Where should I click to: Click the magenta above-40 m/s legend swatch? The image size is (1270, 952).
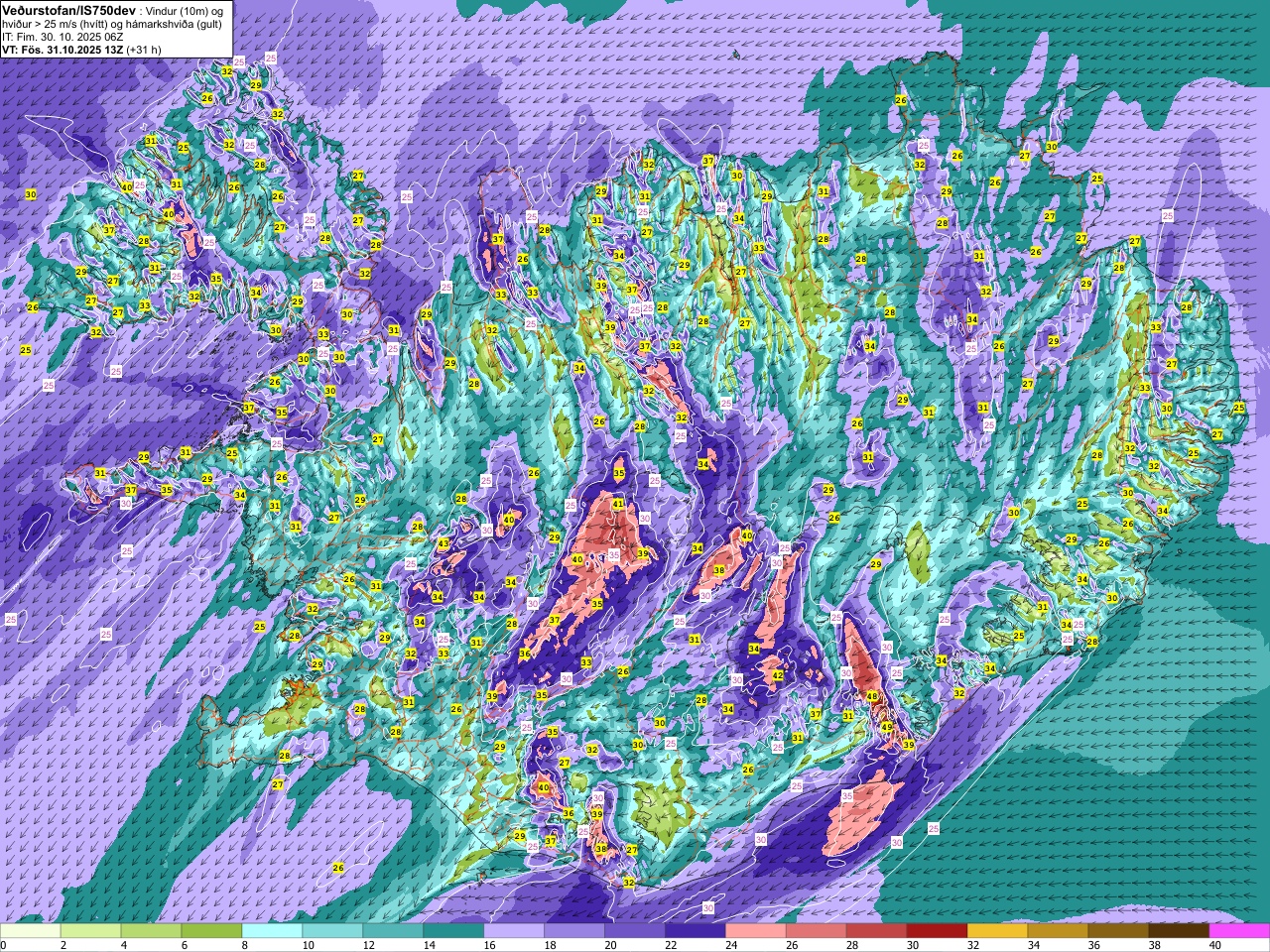click(x=1239, y=932)
